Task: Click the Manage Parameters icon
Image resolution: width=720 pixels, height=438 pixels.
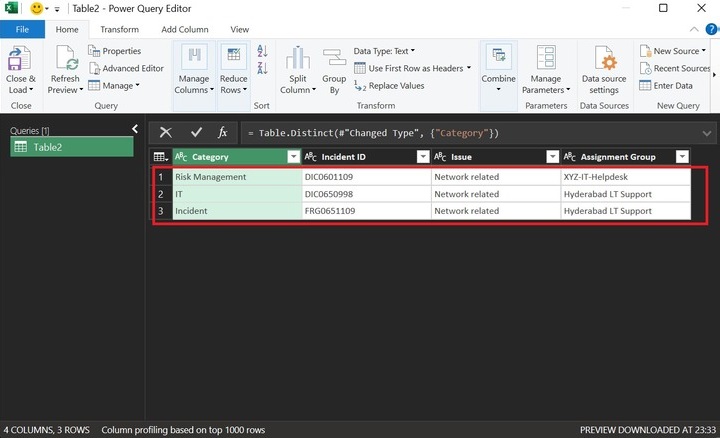Action: click(546, 57)
